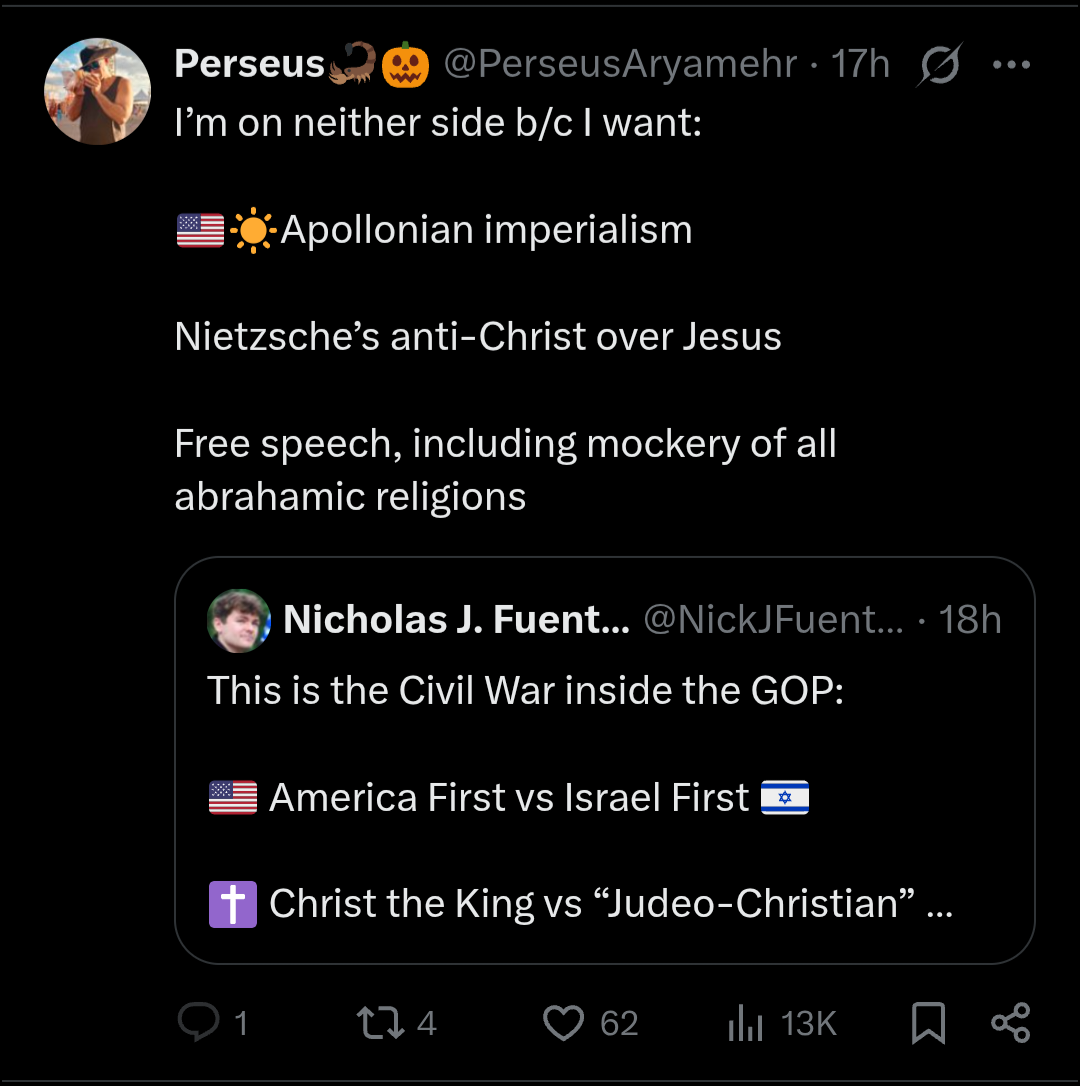The image size is (1080, 1086).
Task: Open the Perseus profile picture
Action: 97,92
